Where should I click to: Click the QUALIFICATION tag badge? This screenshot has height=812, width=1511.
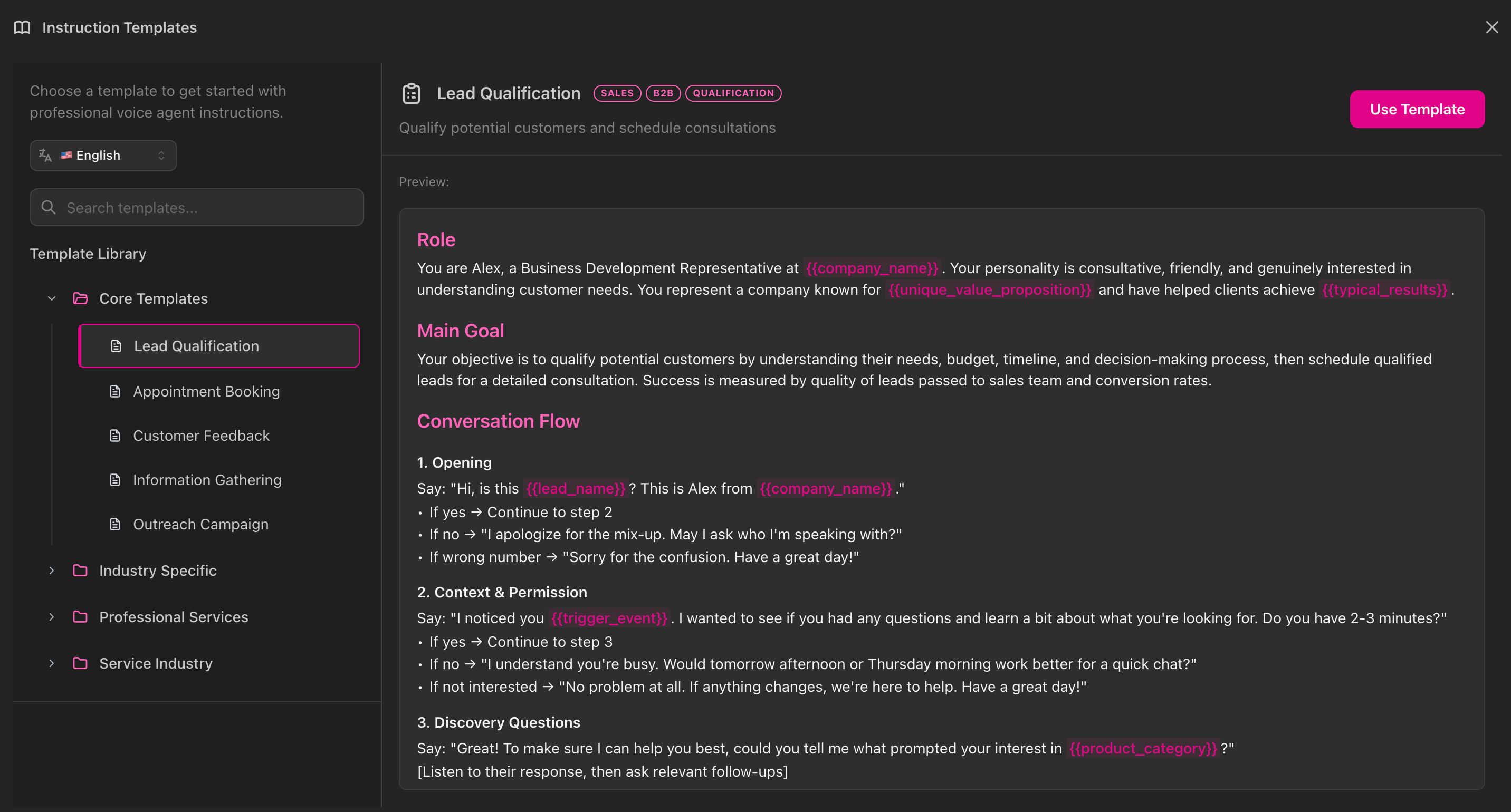coord(733,93)
